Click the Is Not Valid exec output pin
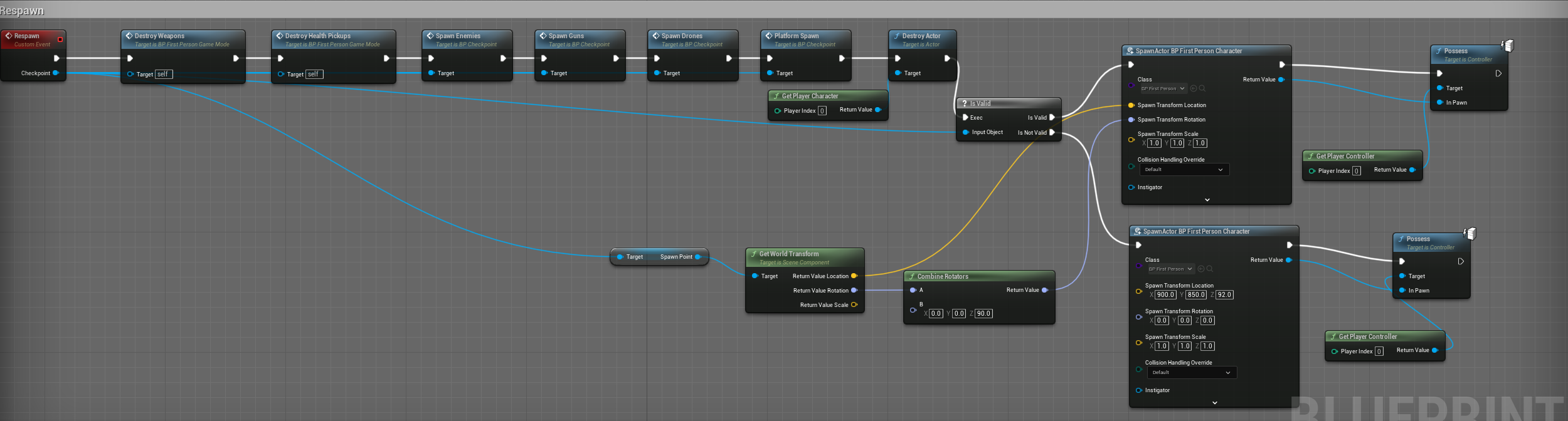The width and height of the screenshot is (1568, 421). 1052,133
